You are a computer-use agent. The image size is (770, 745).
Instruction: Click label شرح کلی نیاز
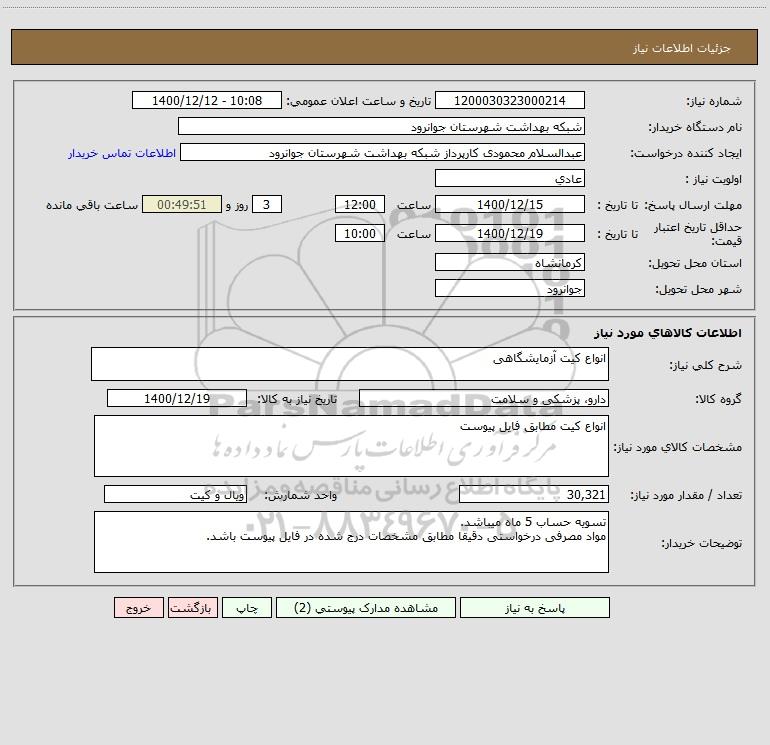pyautogui.click(x=706, y=365)
